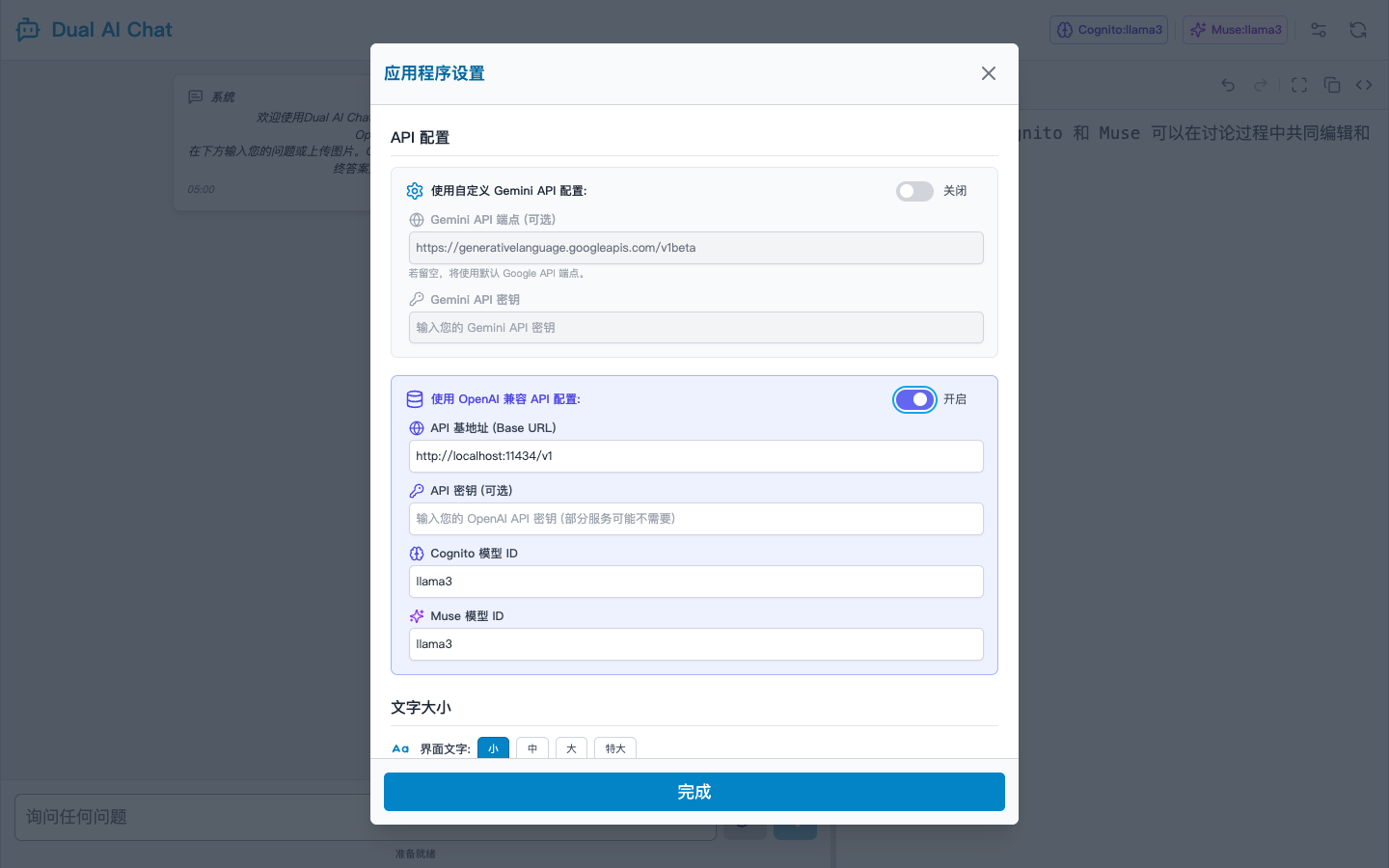The image size is (1389, 868).
Task: Open settings sliders icon in header
Action: (1319, 30)
